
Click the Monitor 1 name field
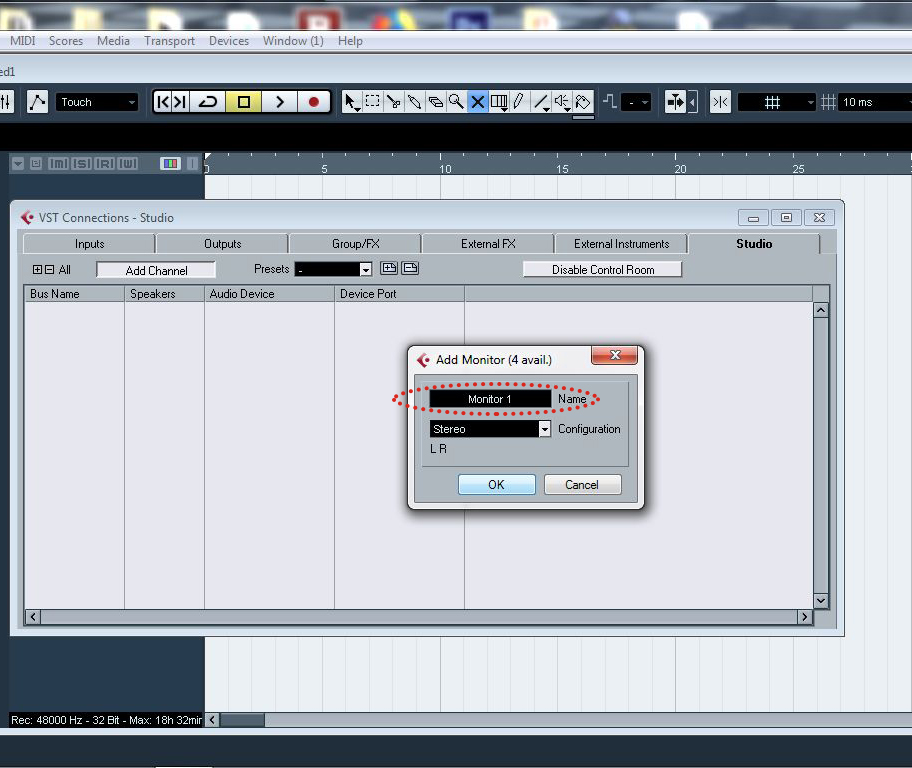pos(490,399)
